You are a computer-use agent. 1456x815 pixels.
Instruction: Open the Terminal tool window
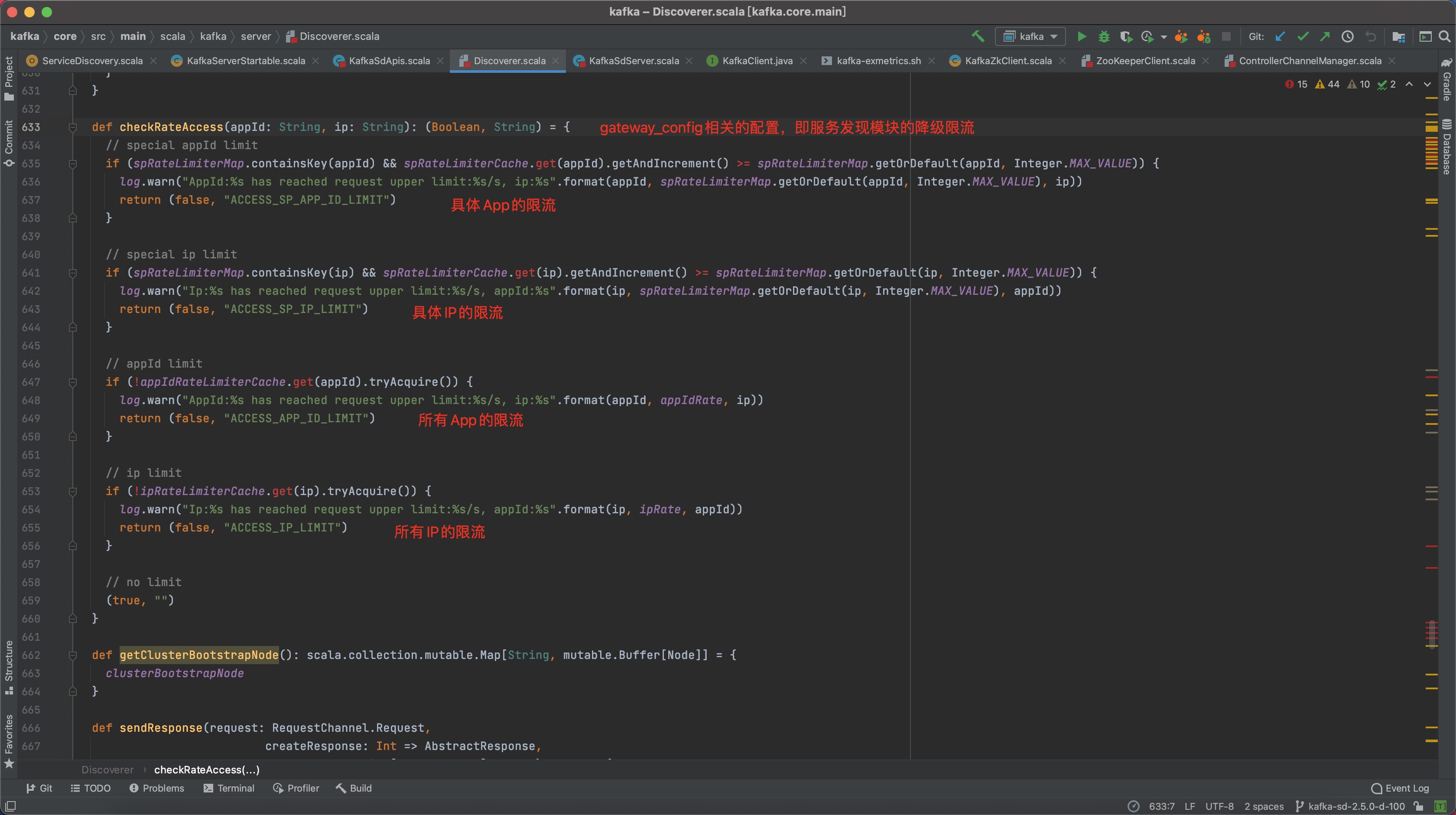pos(229,788)
